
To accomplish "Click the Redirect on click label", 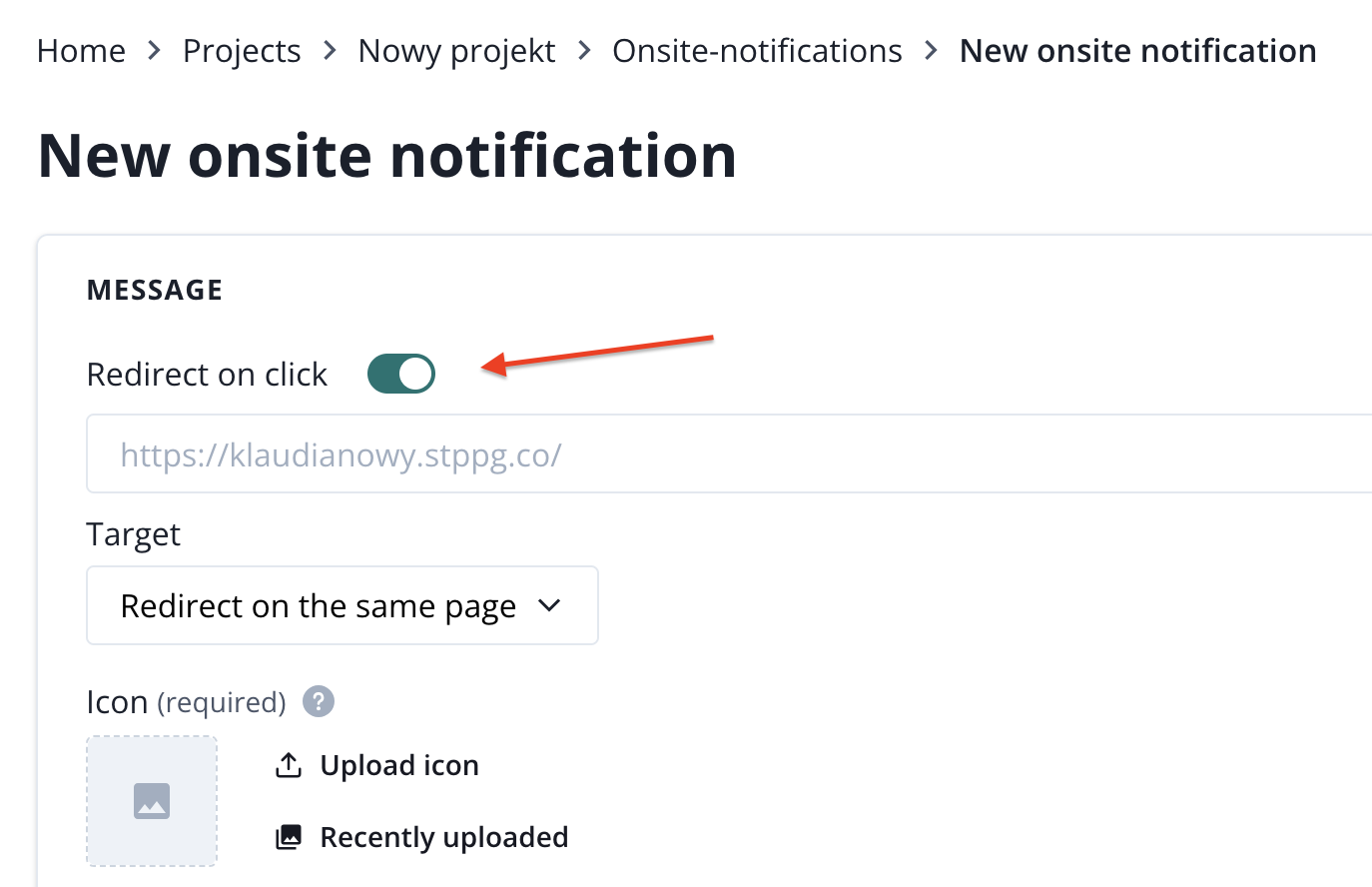I will click(207, 375).
